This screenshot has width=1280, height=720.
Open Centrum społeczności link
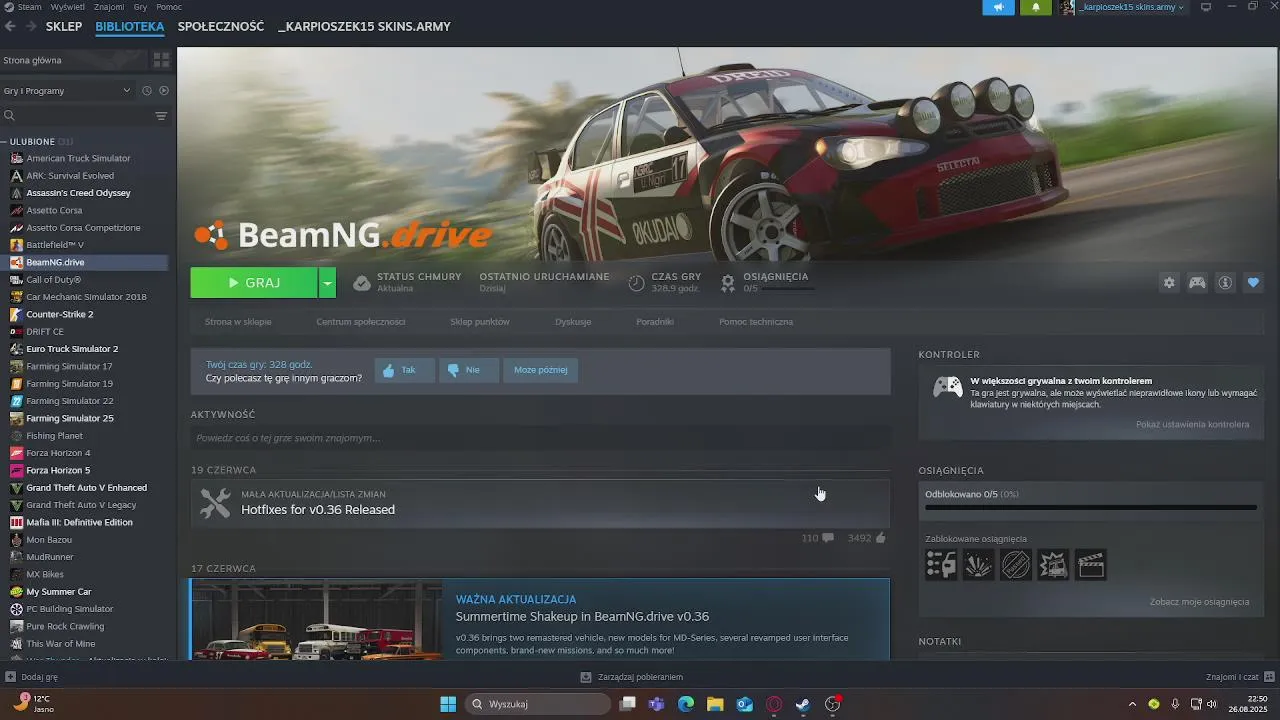[361, 322]
